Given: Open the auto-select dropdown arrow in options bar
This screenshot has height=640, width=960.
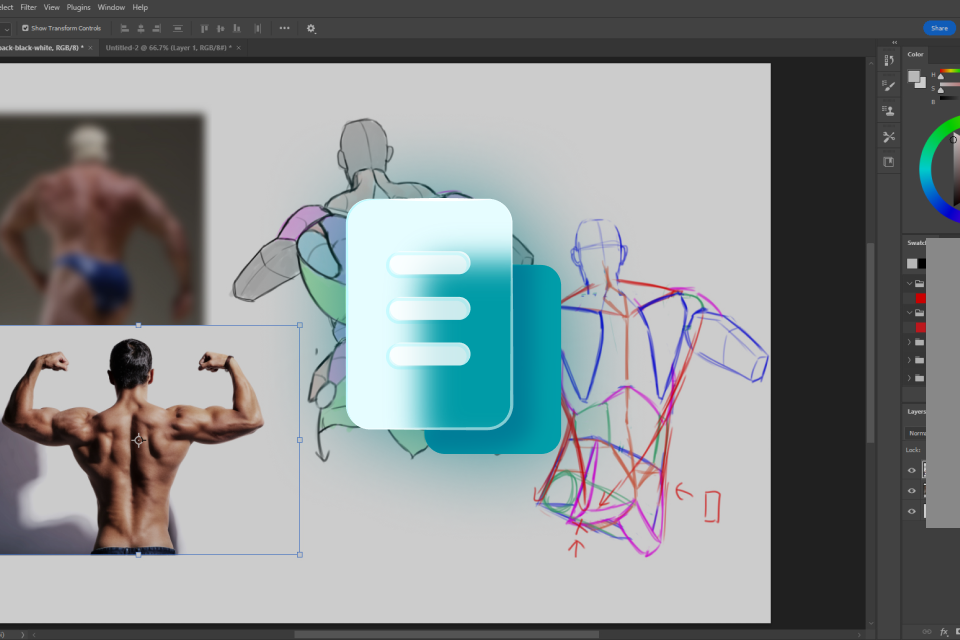Looking at the screenshot, I should (x=6, y=29).
